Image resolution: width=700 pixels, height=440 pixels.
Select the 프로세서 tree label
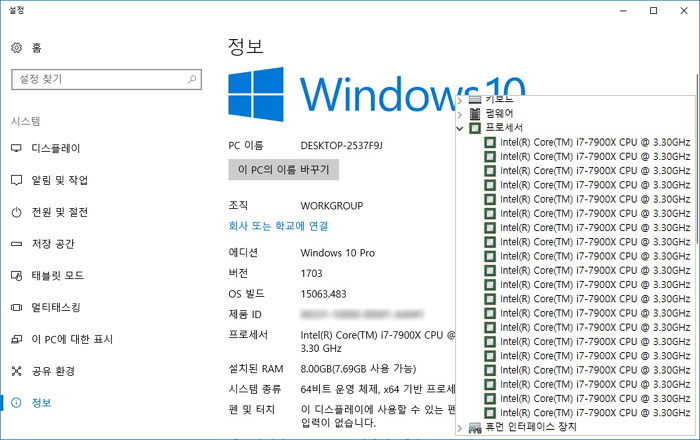click(x=504, y=128)
